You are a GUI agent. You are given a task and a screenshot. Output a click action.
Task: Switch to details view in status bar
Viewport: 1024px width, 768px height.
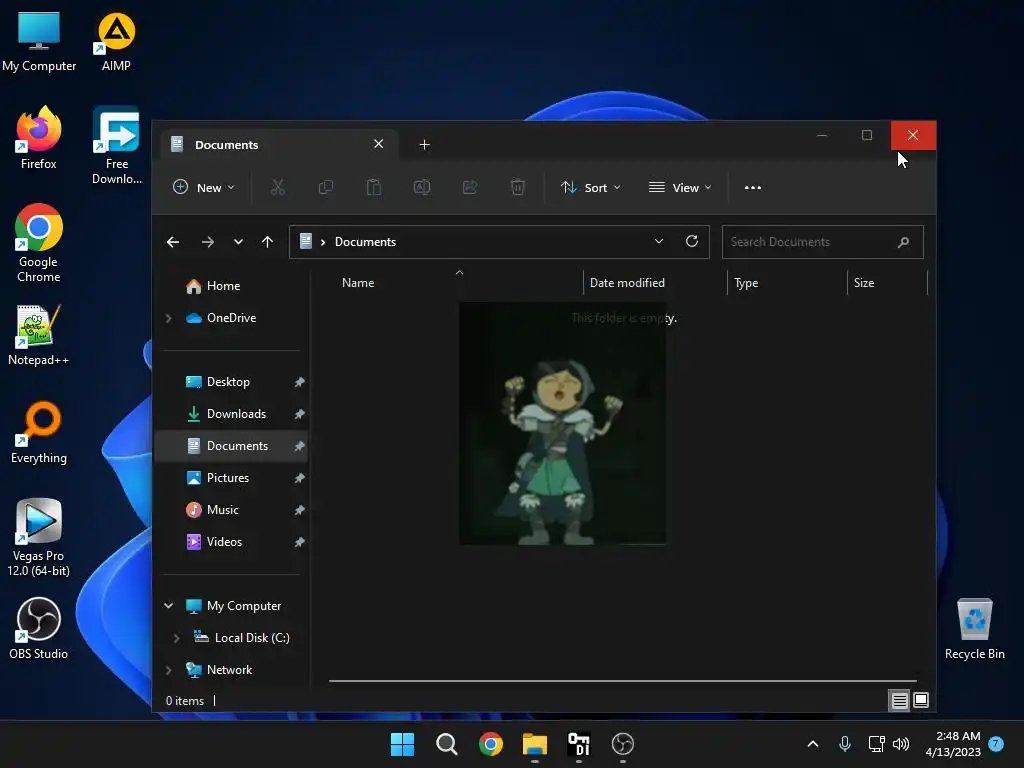[899, 701]
